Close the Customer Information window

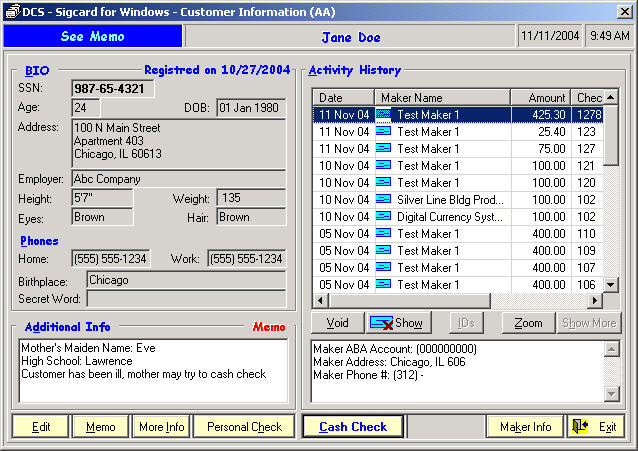tap(624, 11)
